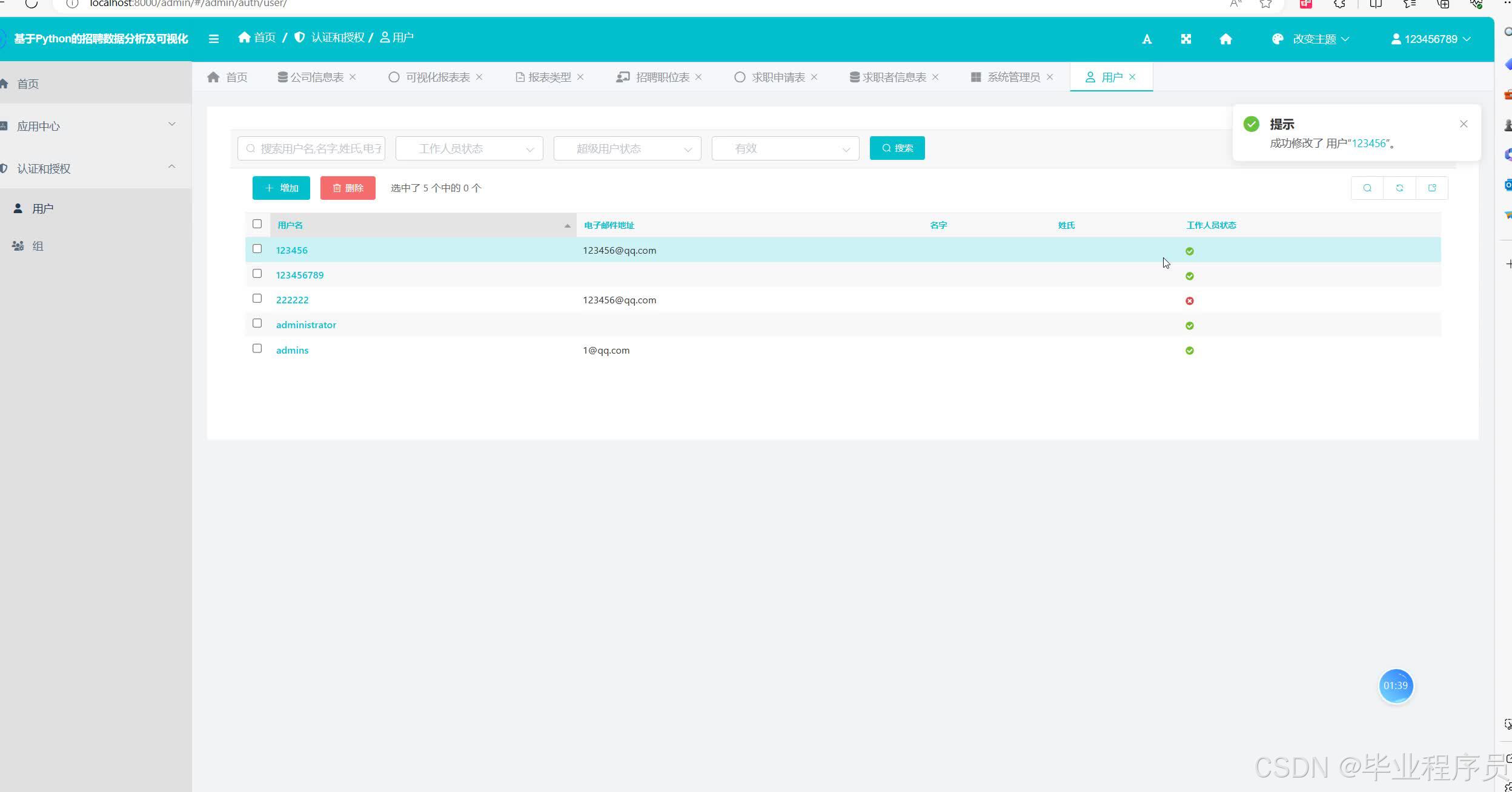Switch to the 招聘职位表 tab
The height and width of the screenshot is (792, 1512).
[653, 77]
